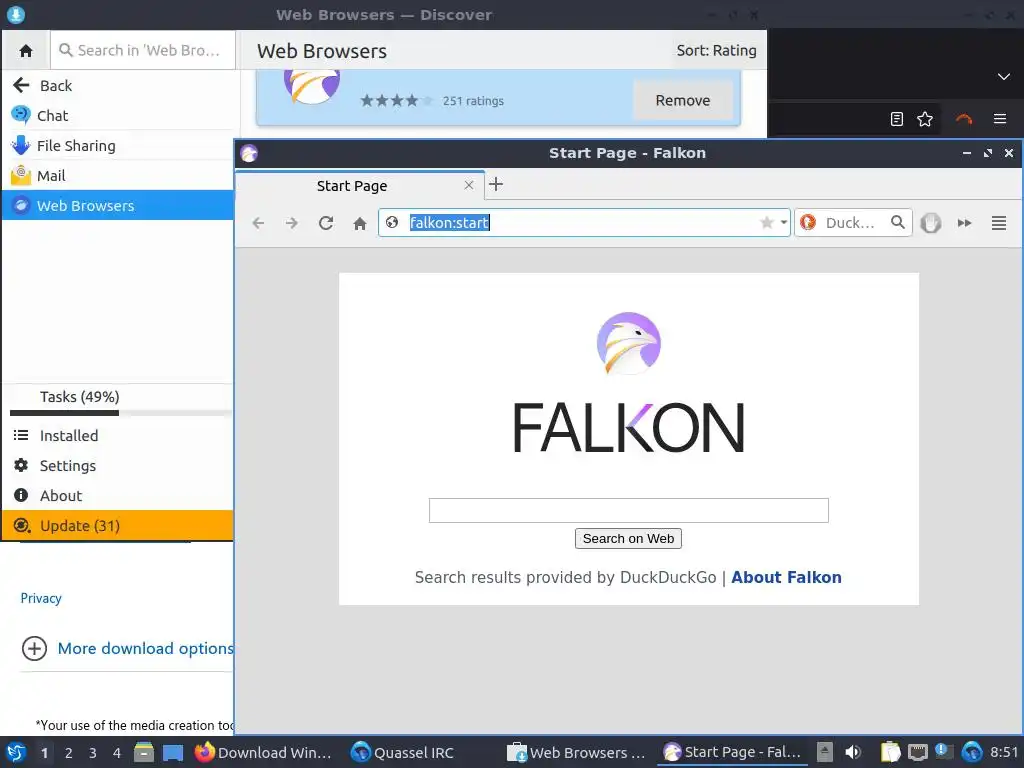The width and height of the screenshot is (1024, 768).
Task: Click the falkon:start address bar
Action: [x=584, y=223]
